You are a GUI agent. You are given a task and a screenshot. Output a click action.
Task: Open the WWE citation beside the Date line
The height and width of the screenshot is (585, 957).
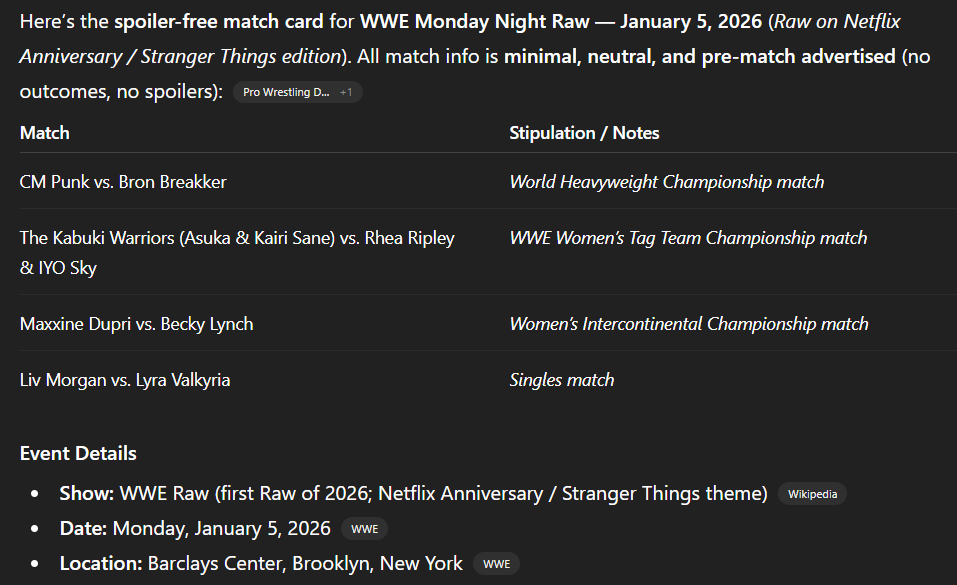[364, 529]
